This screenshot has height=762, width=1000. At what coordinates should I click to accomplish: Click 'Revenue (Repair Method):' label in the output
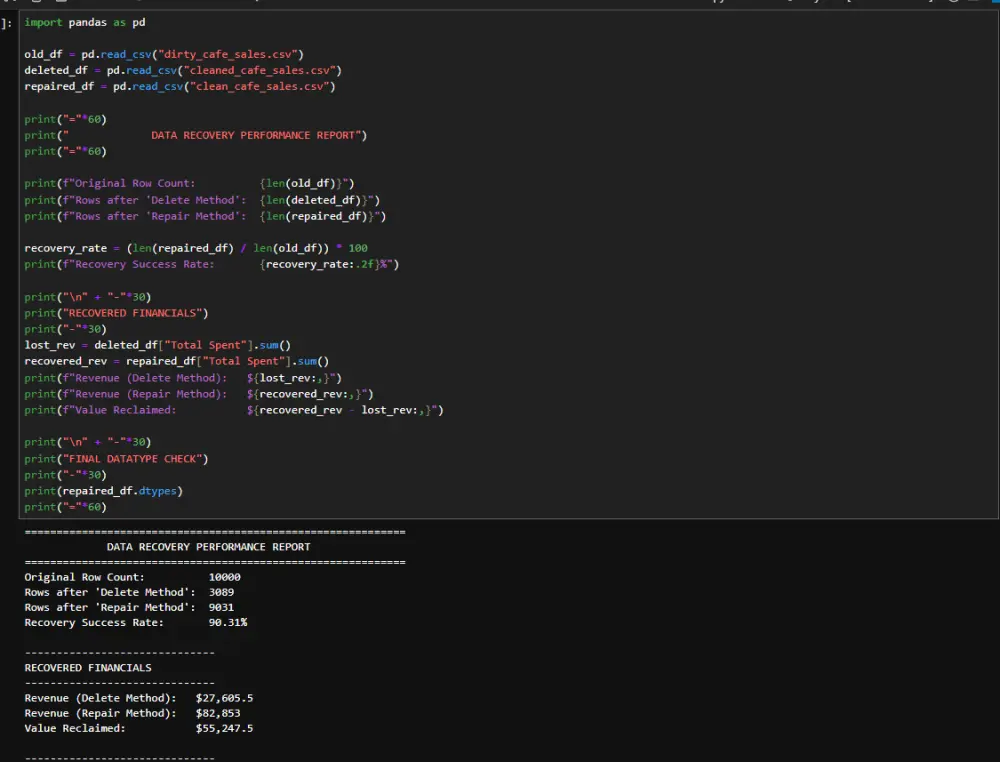(x=101, y=714)
